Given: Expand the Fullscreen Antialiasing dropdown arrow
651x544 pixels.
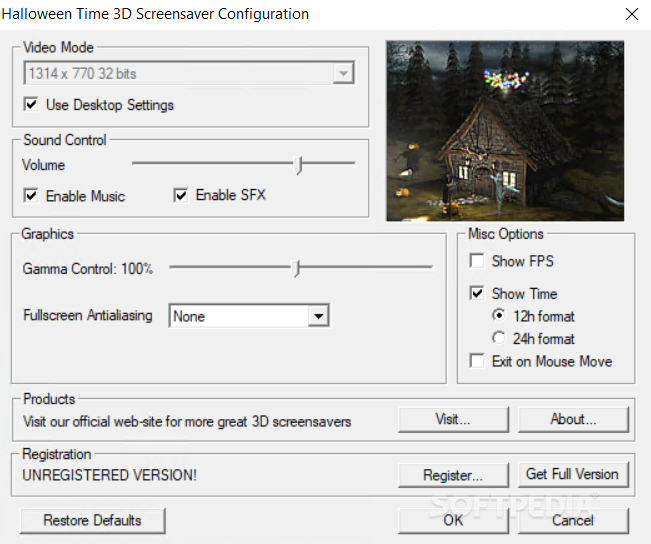Looking at the screenshot, I should click(318, 316).
